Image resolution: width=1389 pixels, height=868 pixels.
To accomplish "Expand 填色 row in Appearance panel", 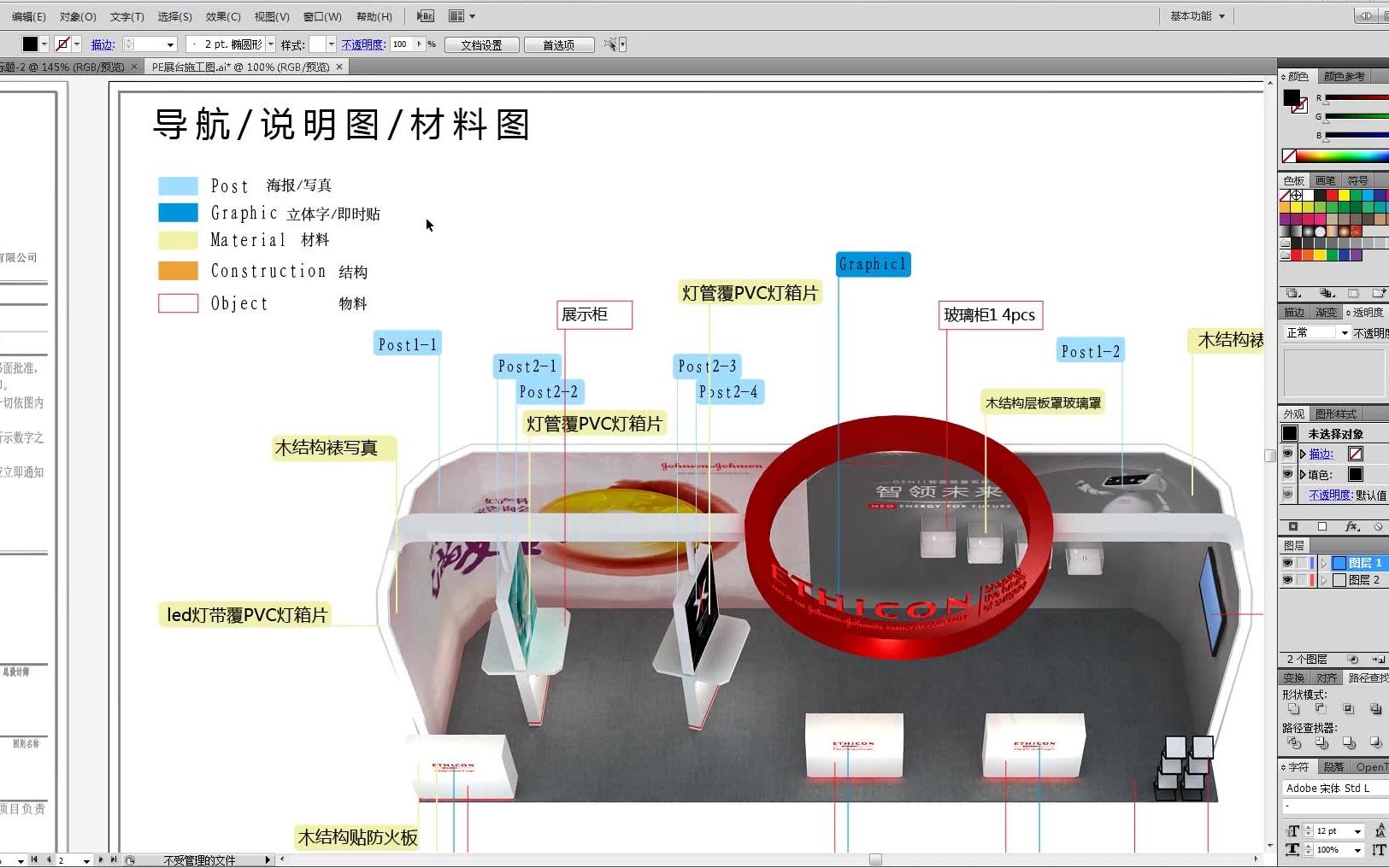I will tap(1303, 474).
